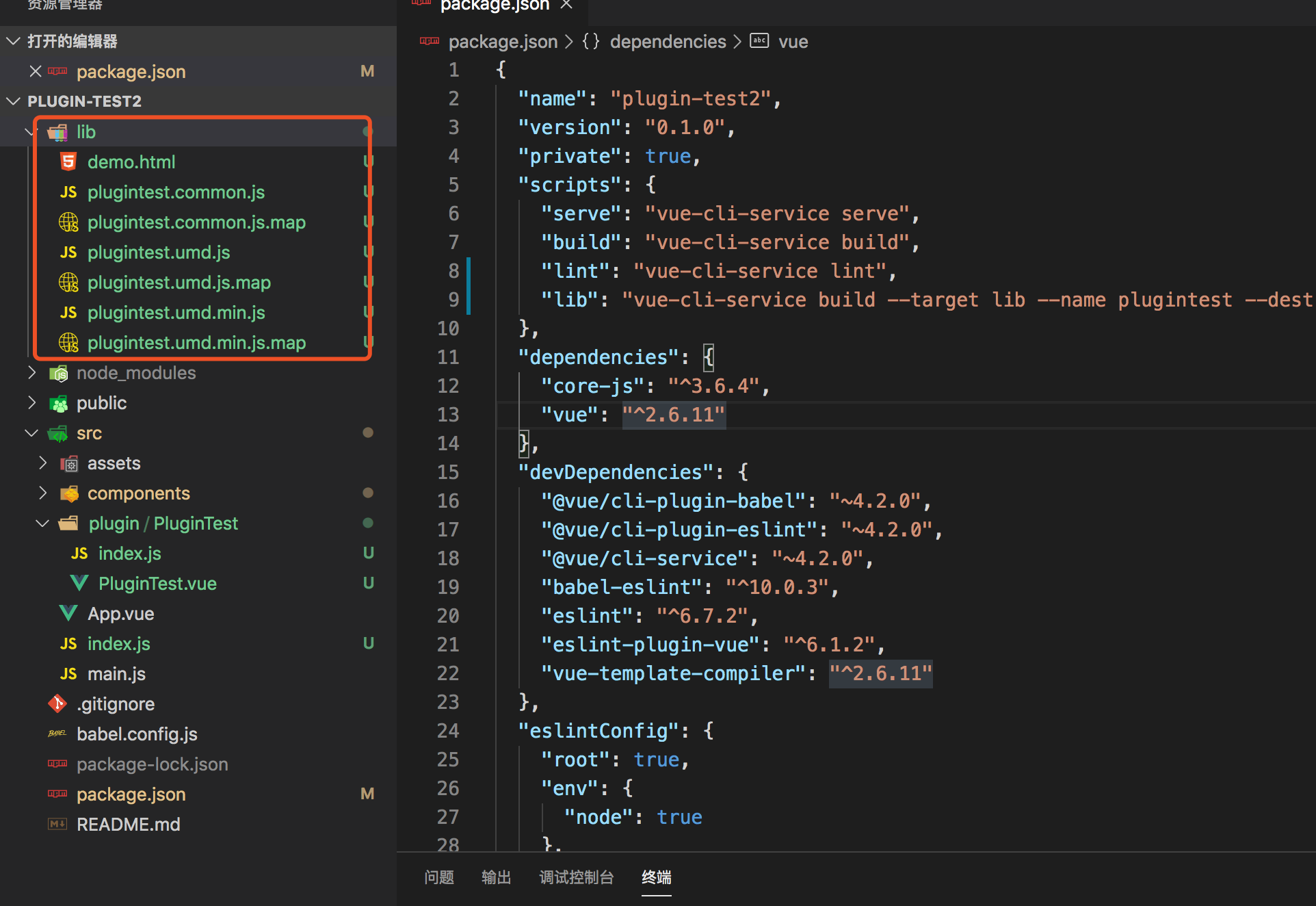The height and width of the screenshot is (906, 1316).
Task: Click the Vue icon next to PluginTest.vue
Action: click(x=79, y=584)
